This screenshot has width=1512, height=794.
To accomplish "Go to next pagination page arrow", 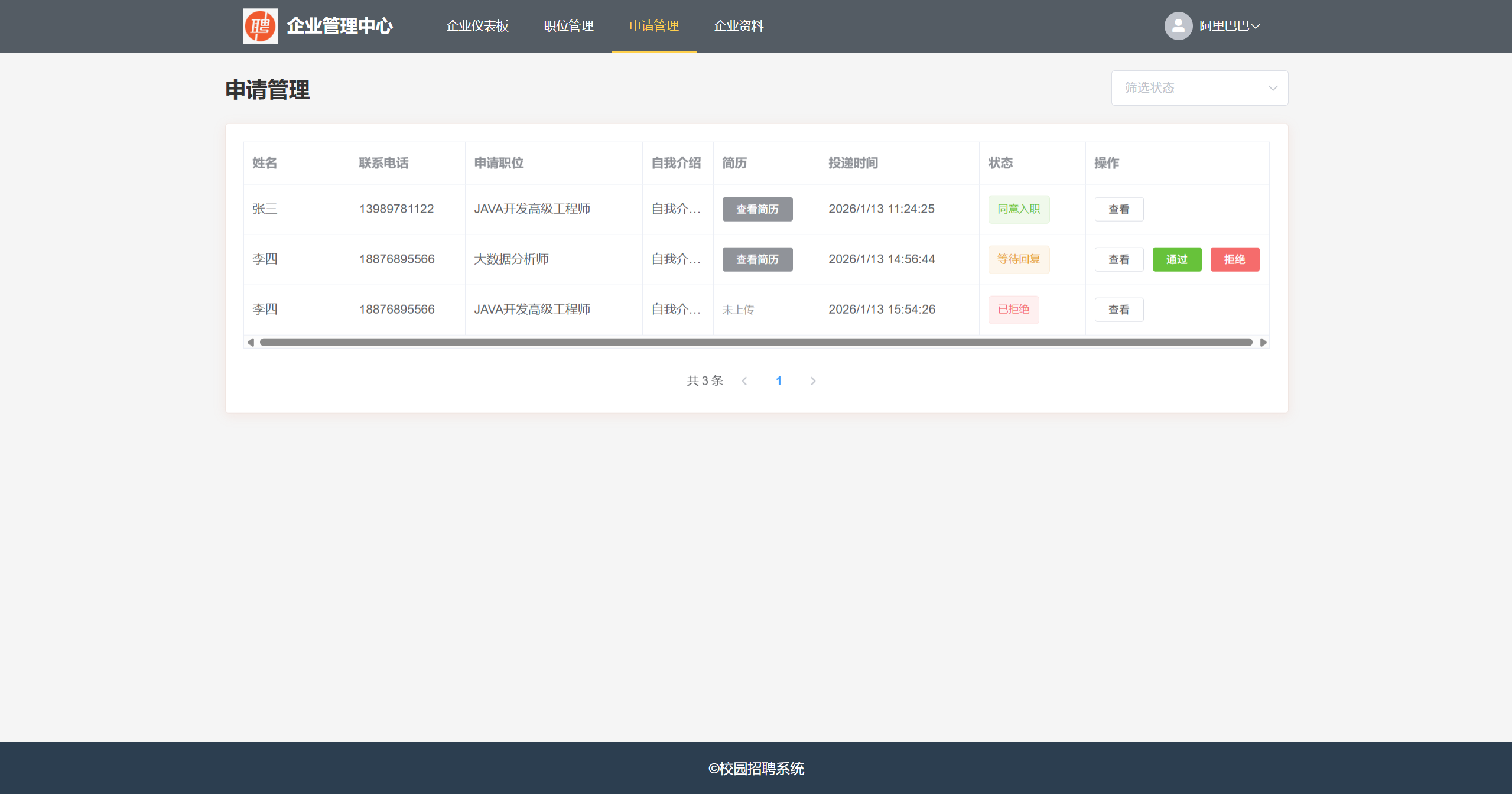I will point(812,381).
